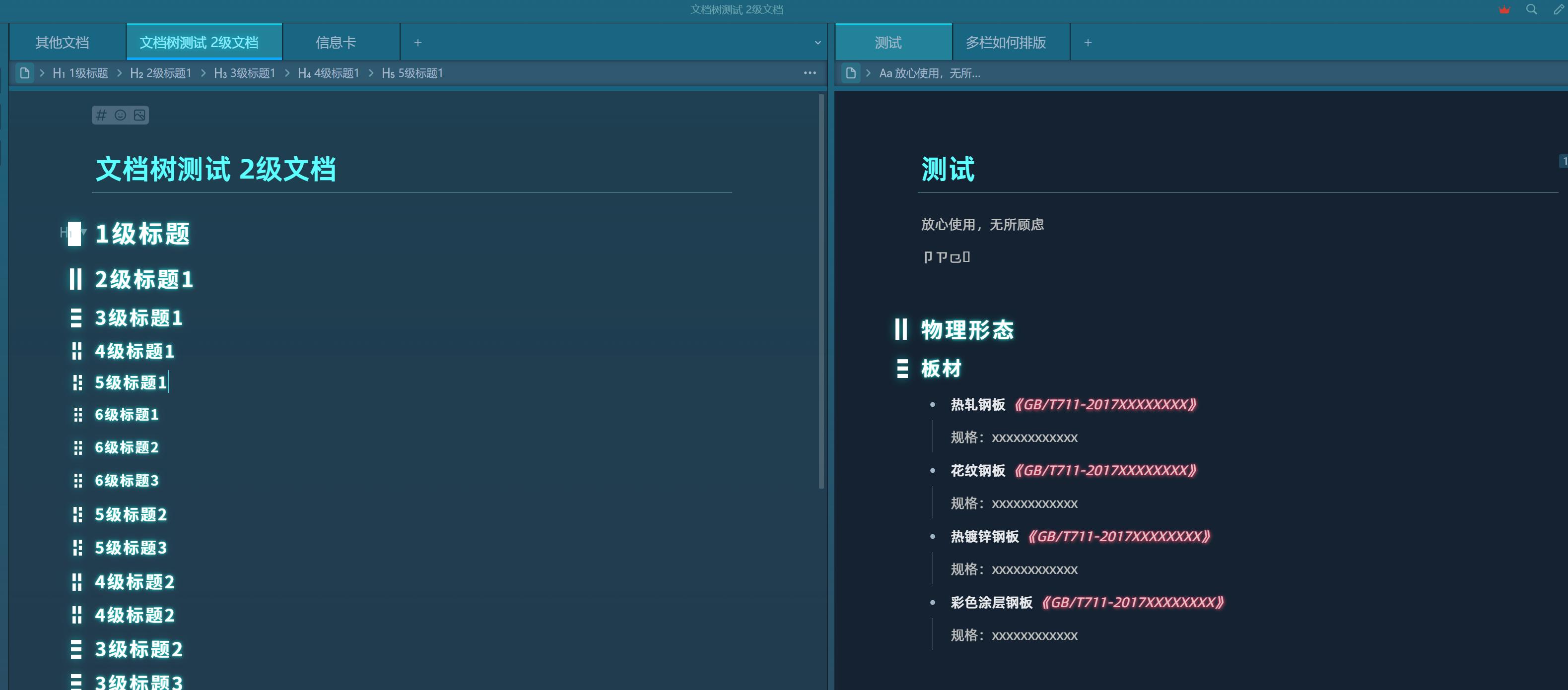
Task: Open left pane three-dots more menu
Action: (810, 73)
